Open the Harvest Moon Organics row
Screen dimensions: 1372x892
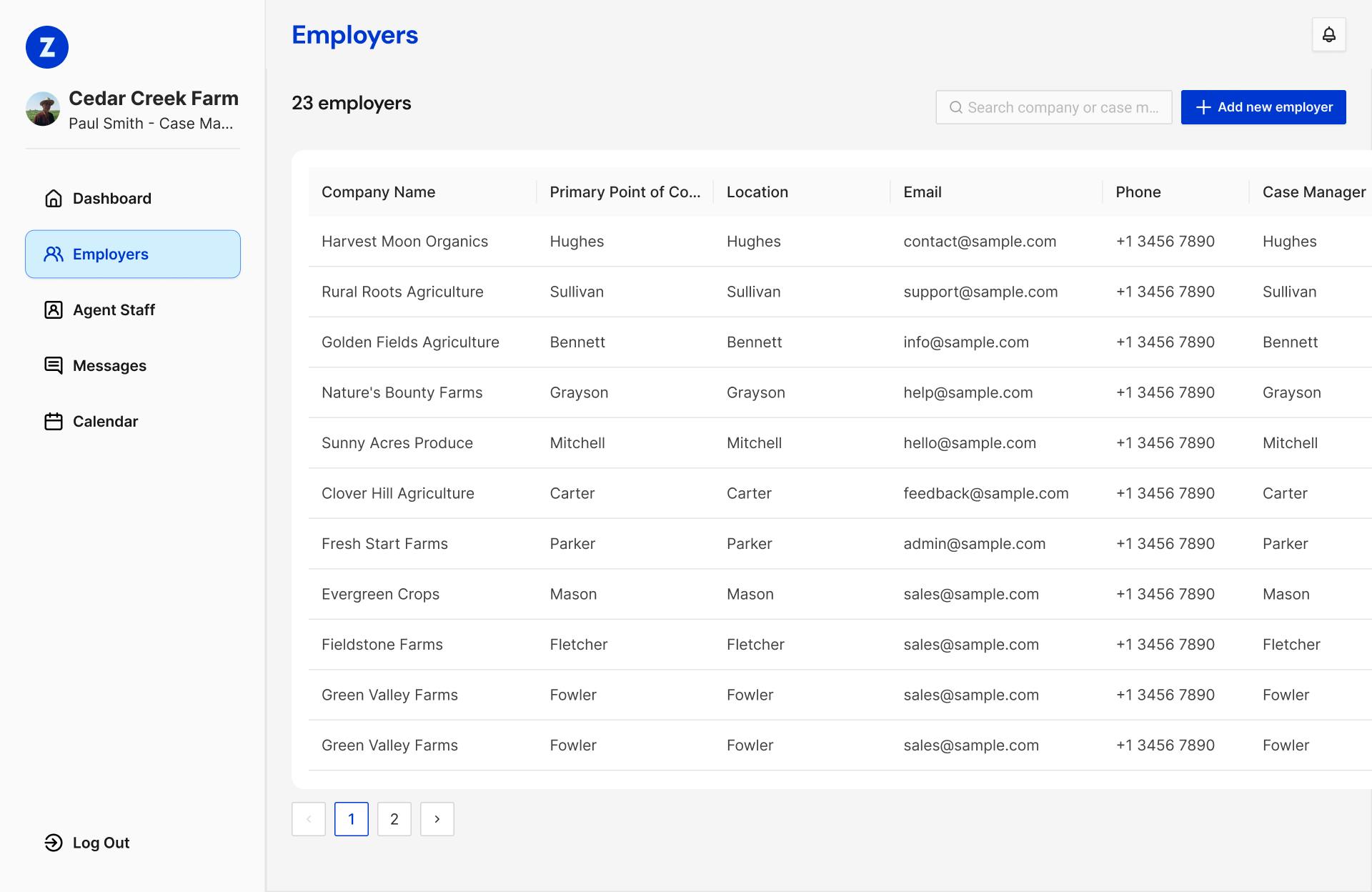(404, 242)
